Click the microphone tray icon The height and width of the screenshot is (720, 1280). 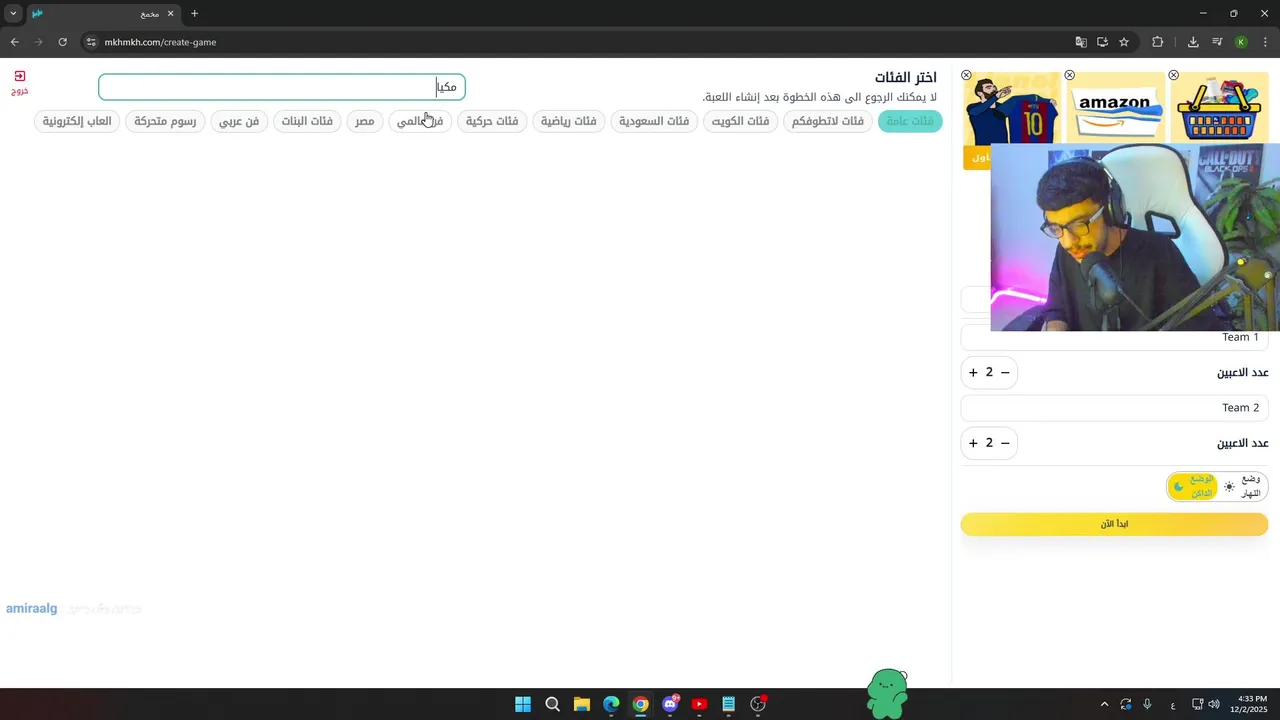click(x=1147, y=704)
